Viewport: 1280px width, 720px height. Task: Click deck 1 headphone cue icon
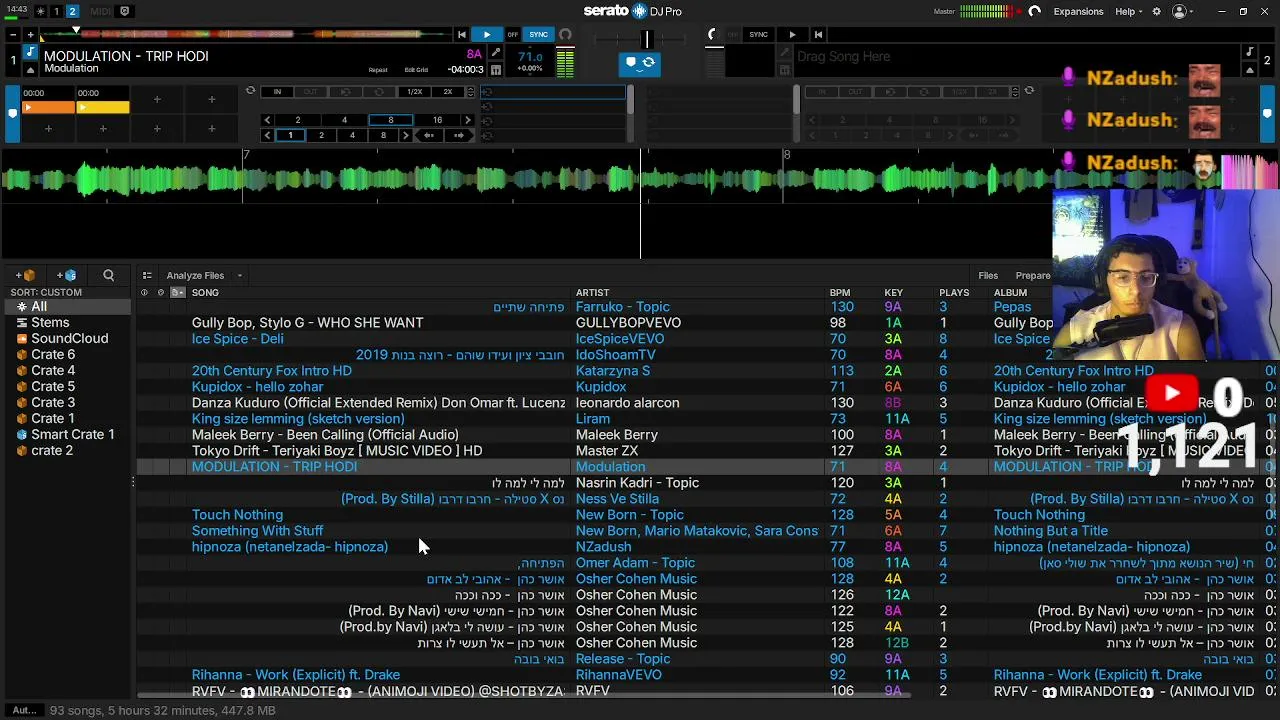coord(565,35)
